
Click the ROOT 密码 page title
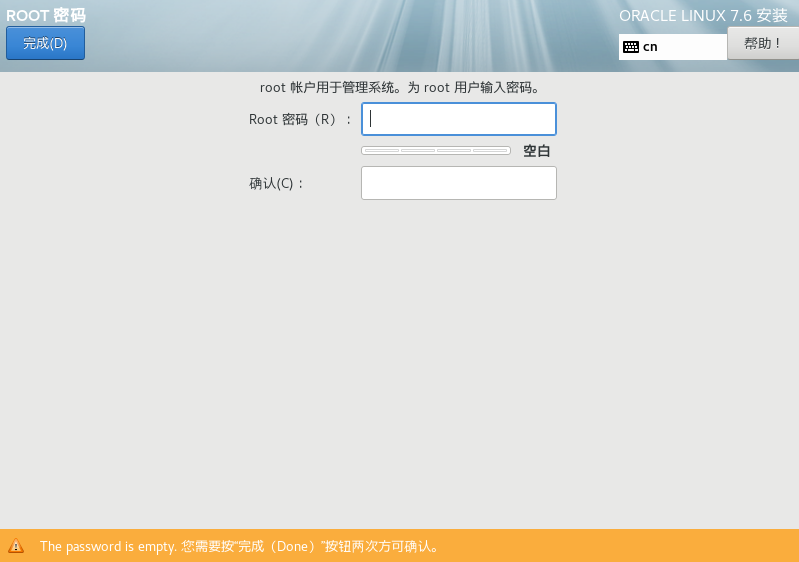[45, 16]
